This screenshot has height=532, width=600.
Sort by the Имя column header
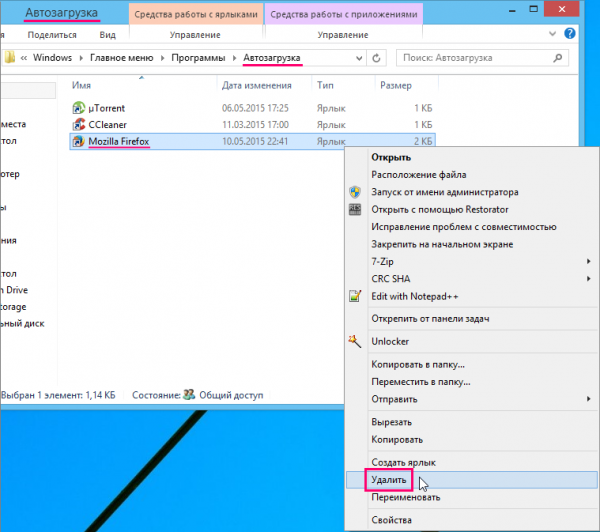pyautogui.click(x=81, y=85)
